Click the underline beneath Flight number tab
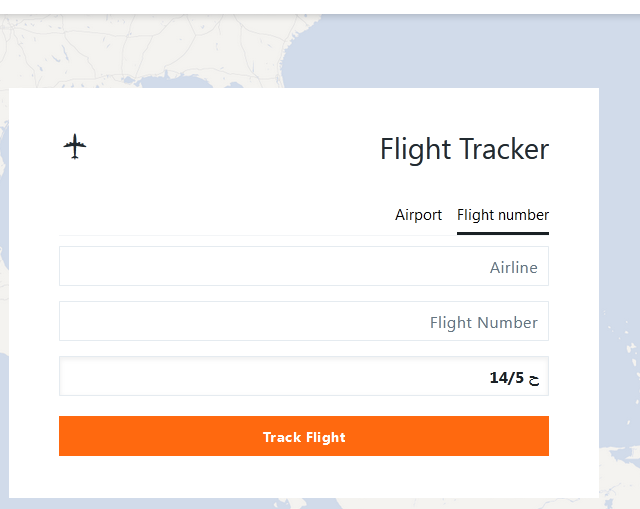Viewport: 640px width, 509px height. pos(502,233)
